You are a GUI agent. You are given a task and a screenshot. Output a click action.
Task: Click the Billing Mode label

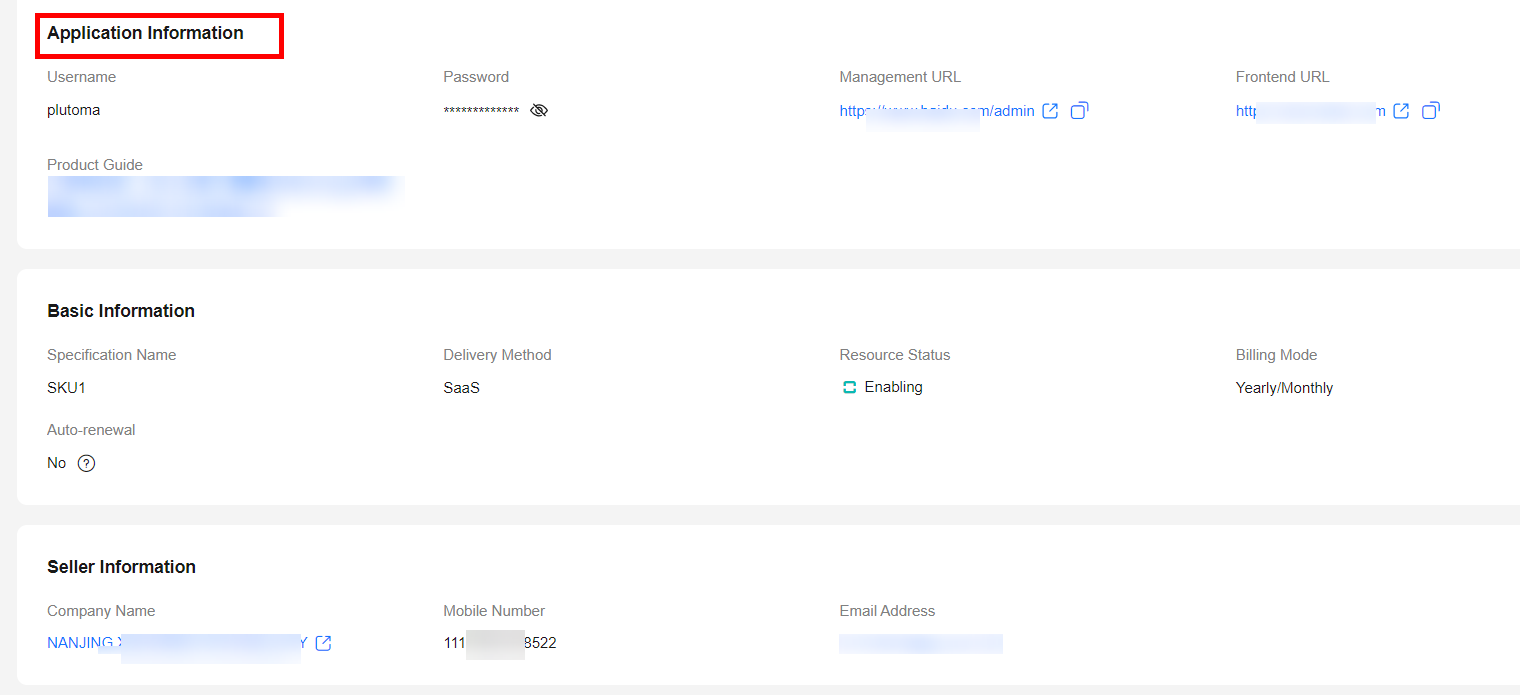point(1276,355)
